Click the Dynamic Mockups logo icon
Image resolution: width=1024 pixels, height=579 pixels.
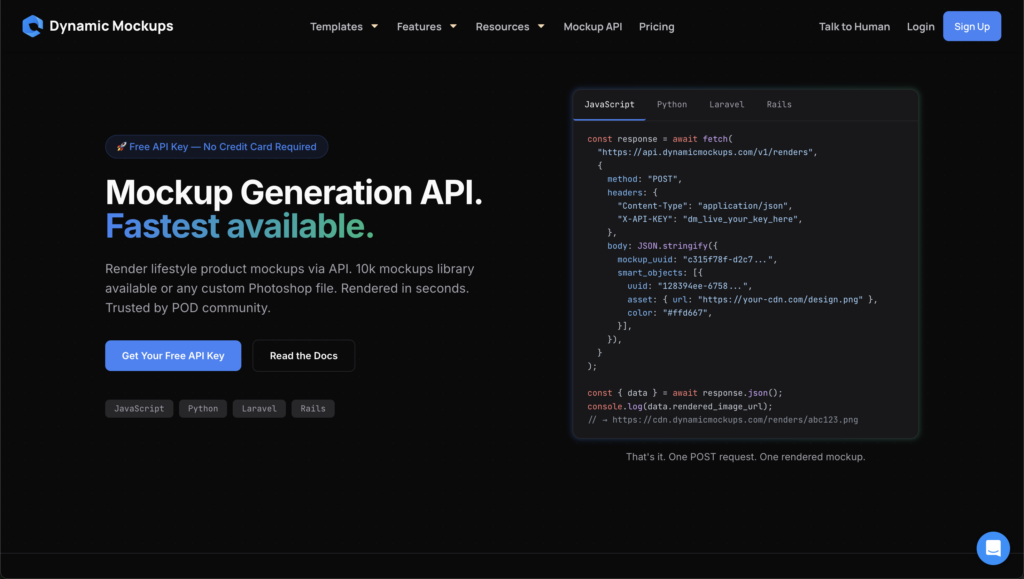point(32,26)
